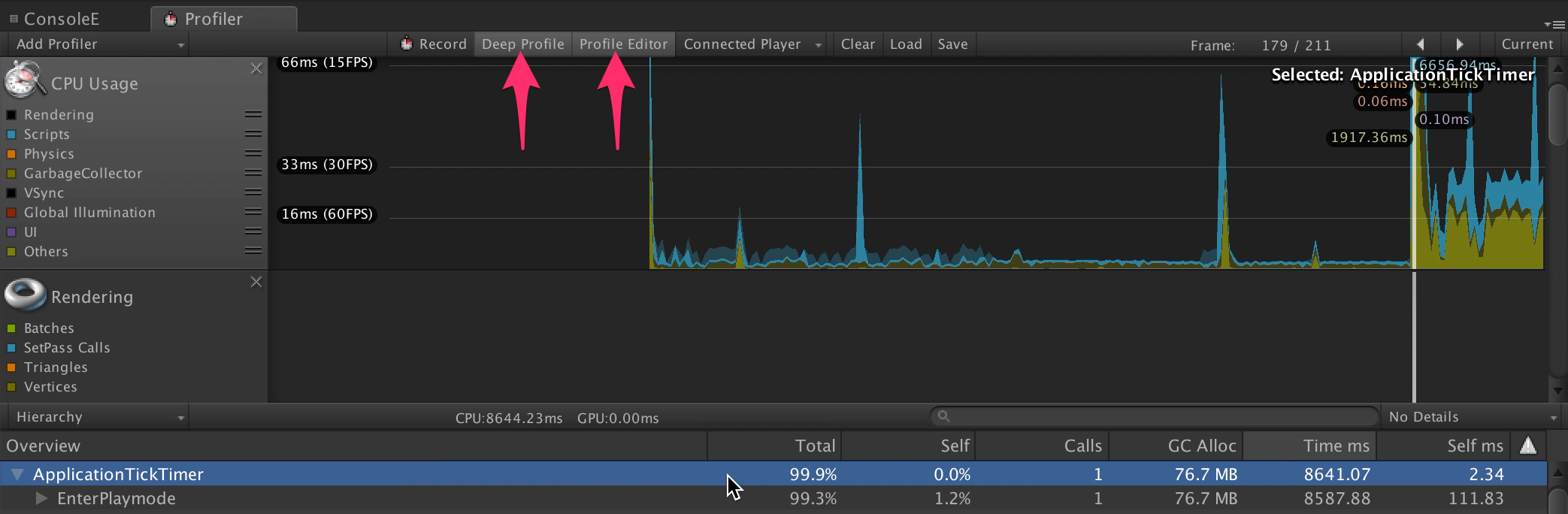This screenshot has width=1568, height=514.
Task: Click the frame counter 179 / 211
Action: [1296, 45]
